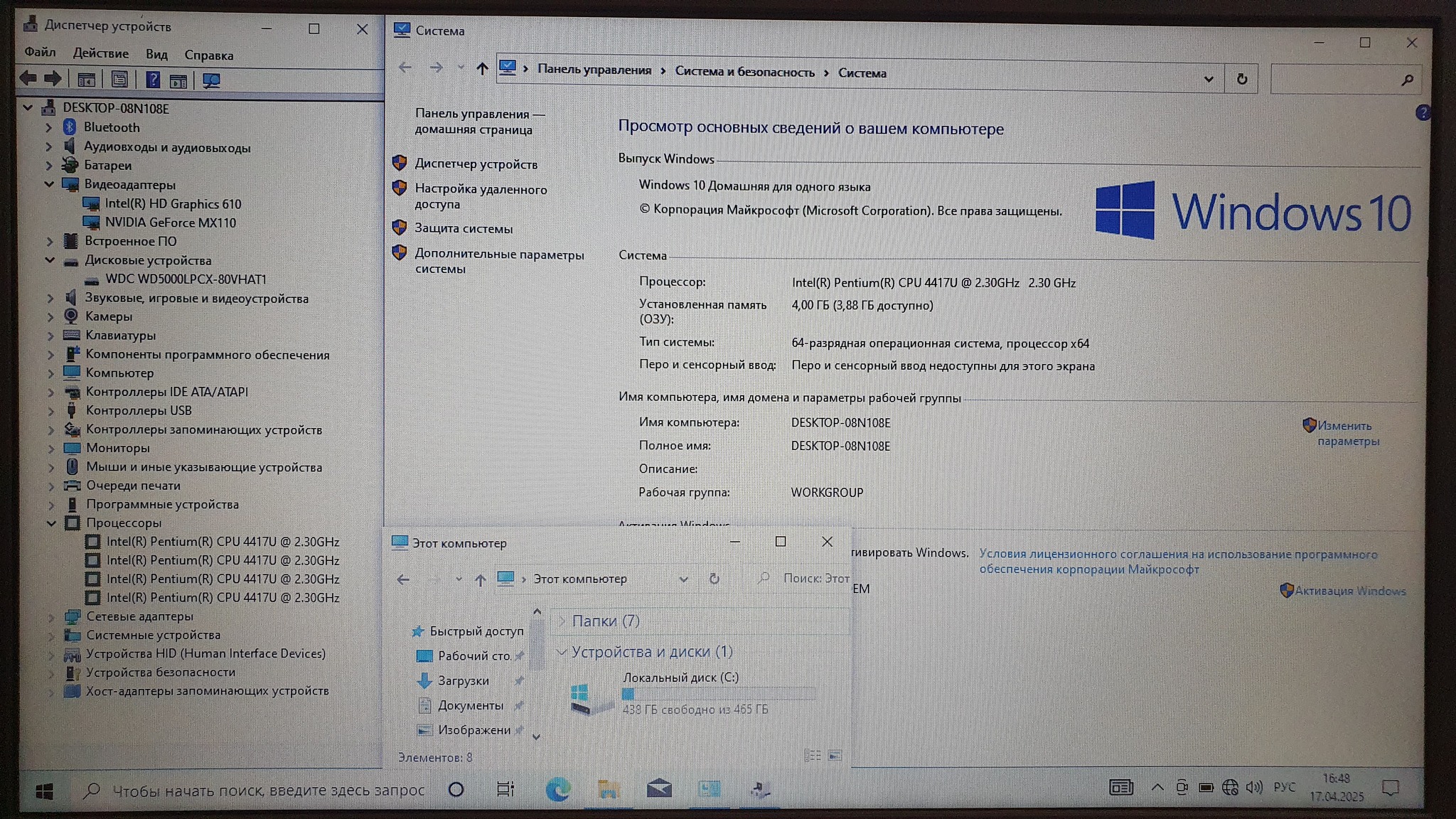This screenshot has width=1456, height=819.
Task: Open Microsoft Edge from the taskbar
Action: (557, 789)
